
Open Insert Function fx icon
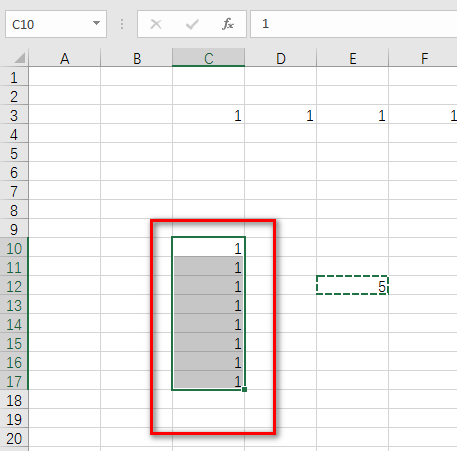[x=228, y=24]
